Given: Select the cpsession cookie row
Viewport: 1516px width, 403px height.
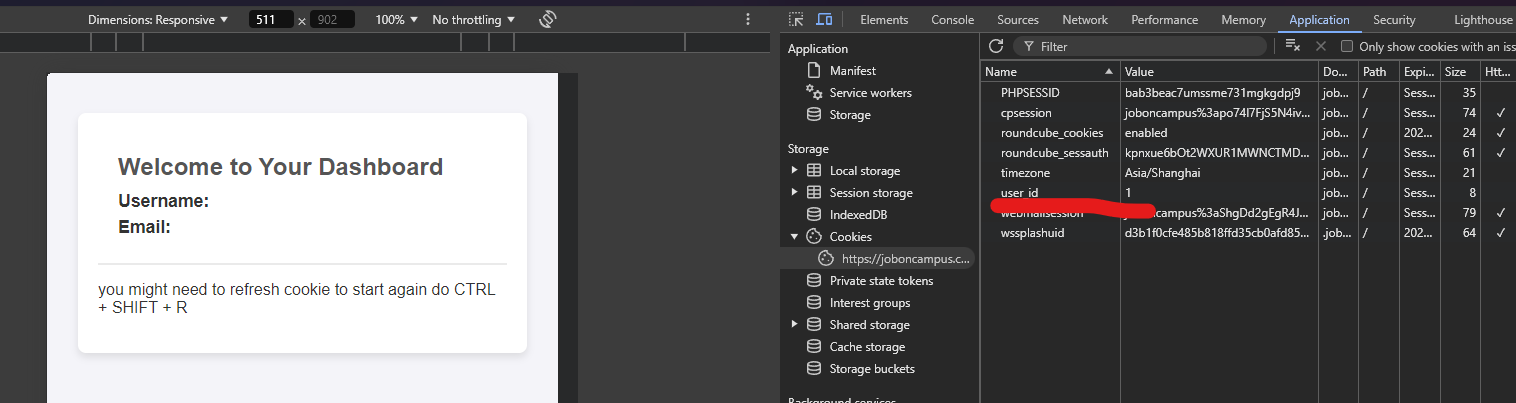Looking at the screenshot, I should tap(1248, 113).
